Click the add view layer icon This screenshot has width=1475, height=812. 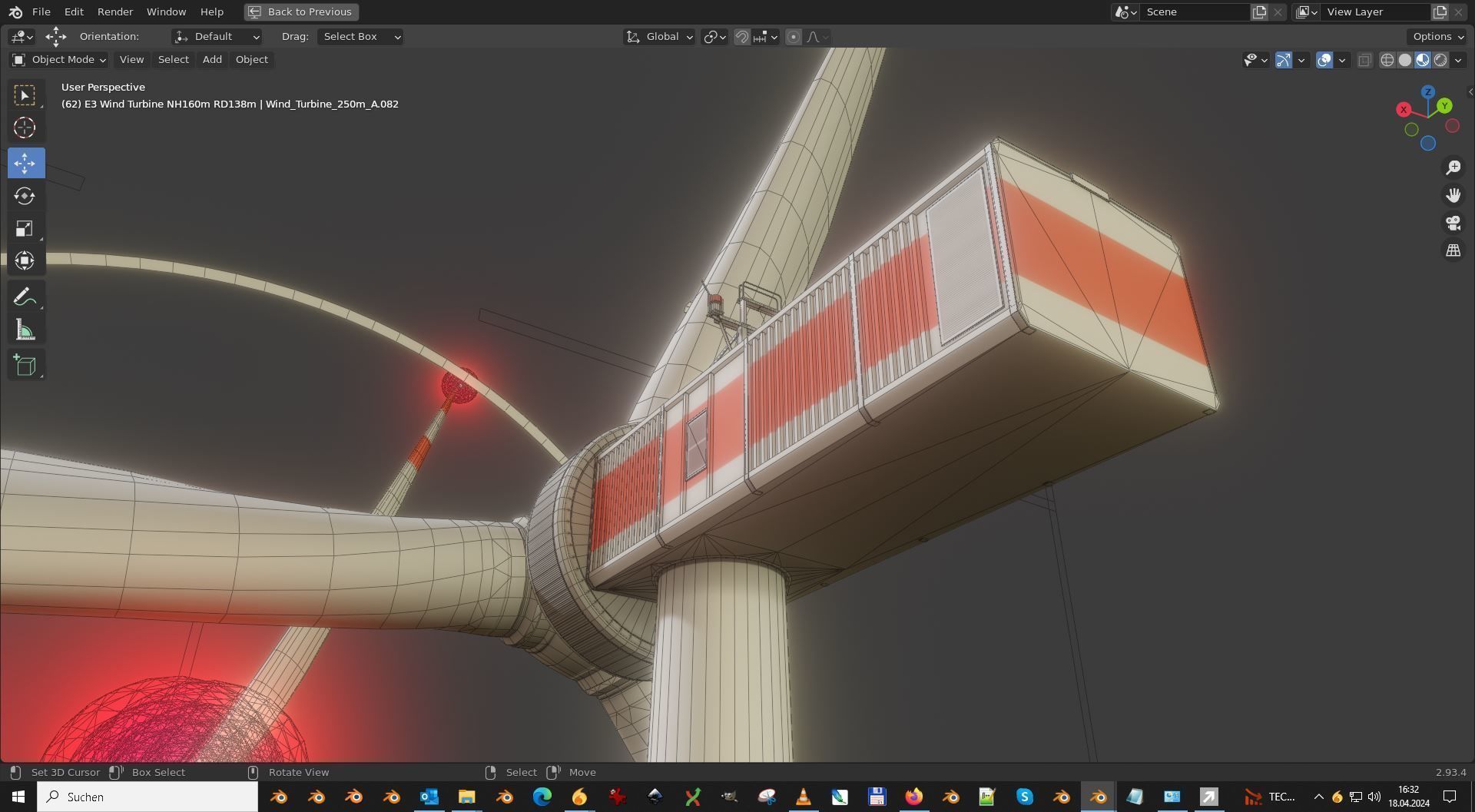(x=1440, y=12)
